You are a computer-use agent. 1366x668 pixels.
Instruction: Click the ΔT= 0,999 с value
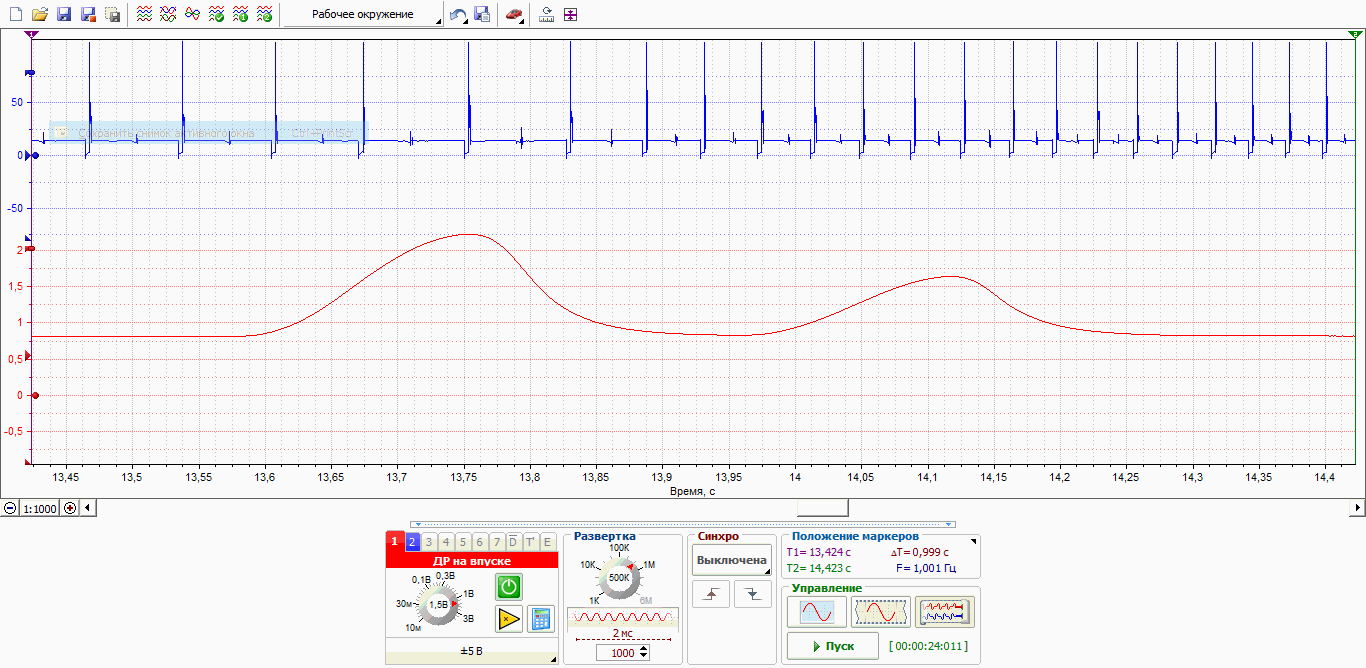point(919,552)
